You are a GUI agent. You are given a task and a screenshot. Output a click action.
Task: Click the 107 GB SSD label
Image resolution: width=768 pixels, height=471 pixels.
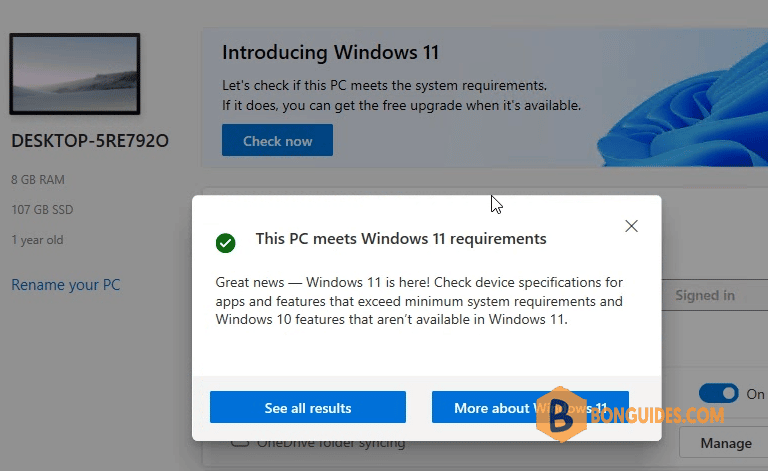tap(42, 210)
